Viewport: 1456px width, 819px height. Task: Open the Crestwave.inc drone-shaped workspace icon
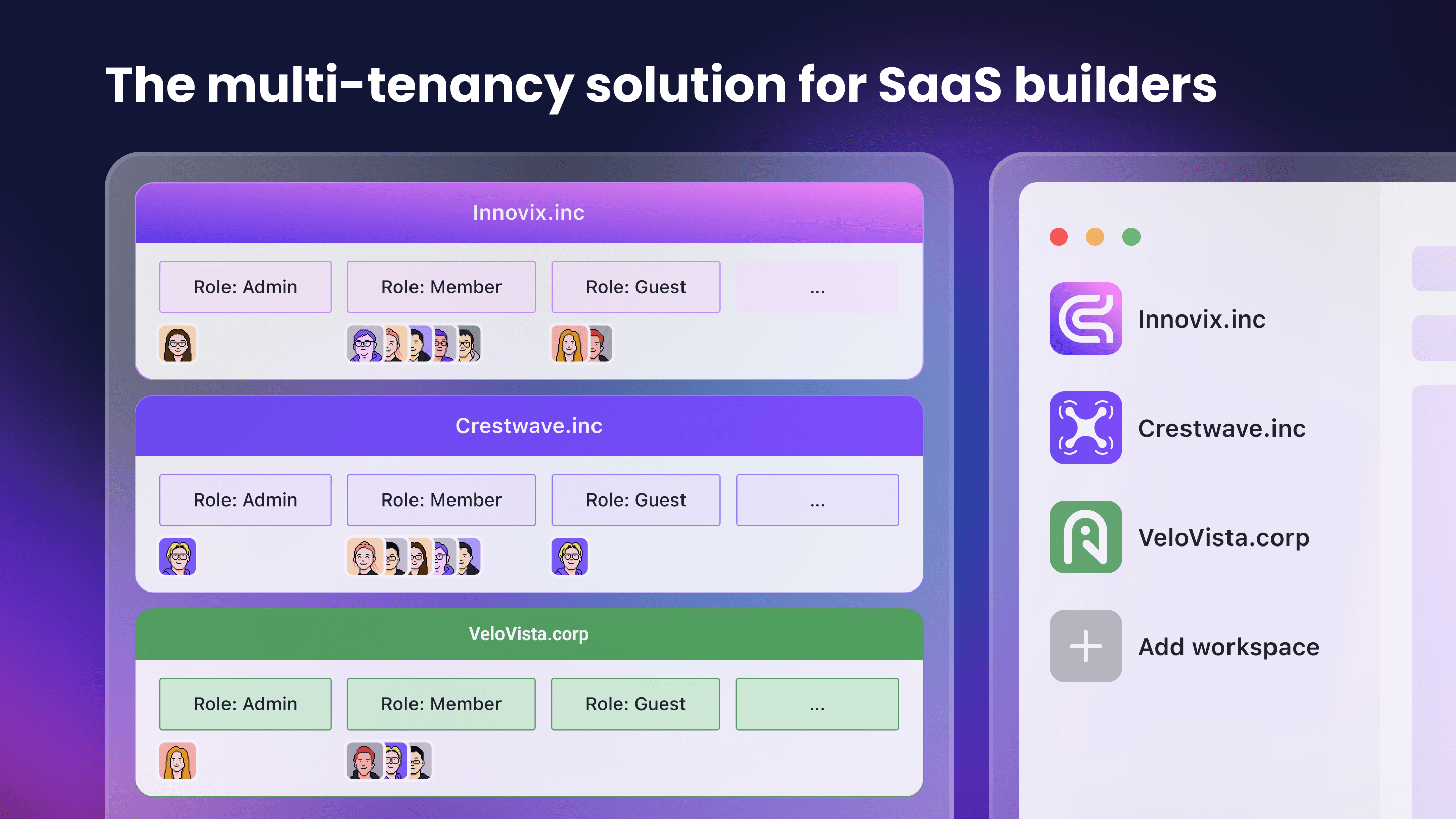point(1085,427)
